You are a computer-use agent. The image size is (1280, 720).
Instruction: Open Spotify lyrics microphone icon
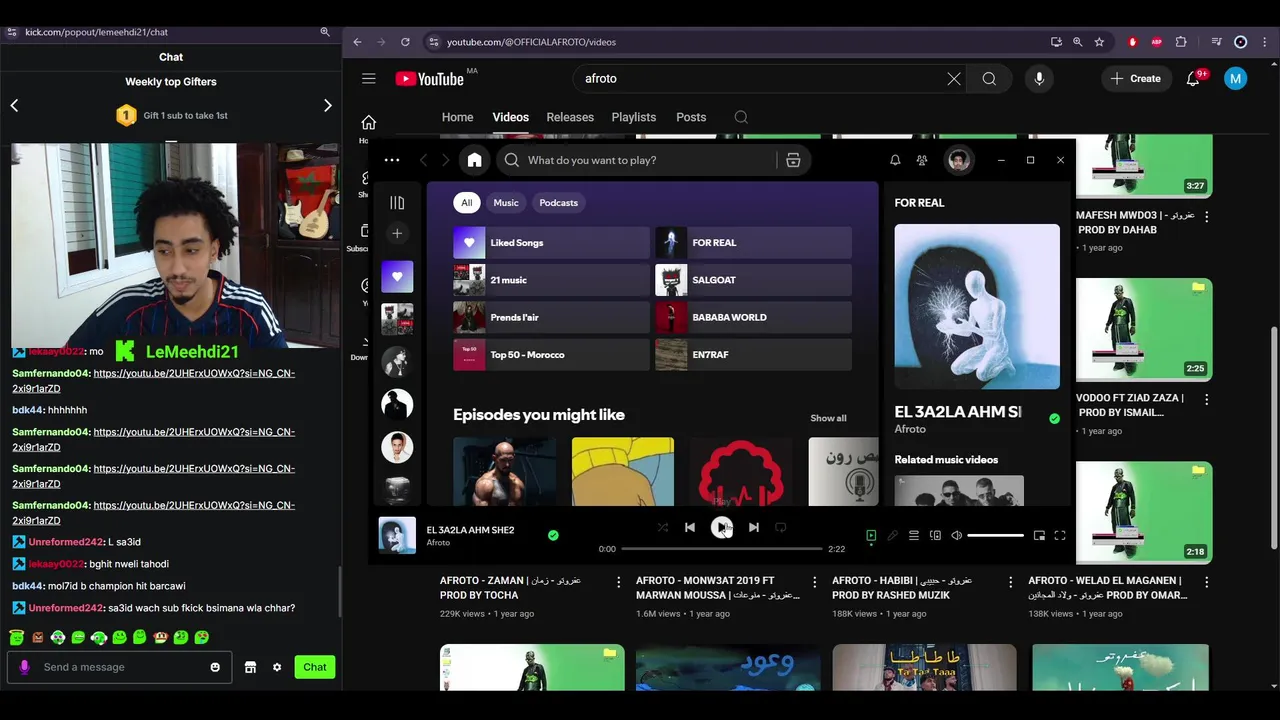(893, 536)
